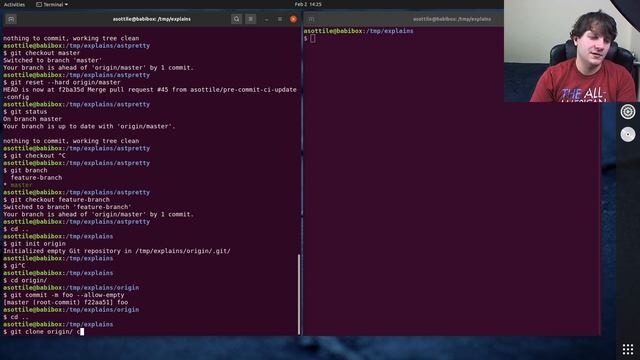
Task: Close the left terminal window
Action: tap(293, 19)
